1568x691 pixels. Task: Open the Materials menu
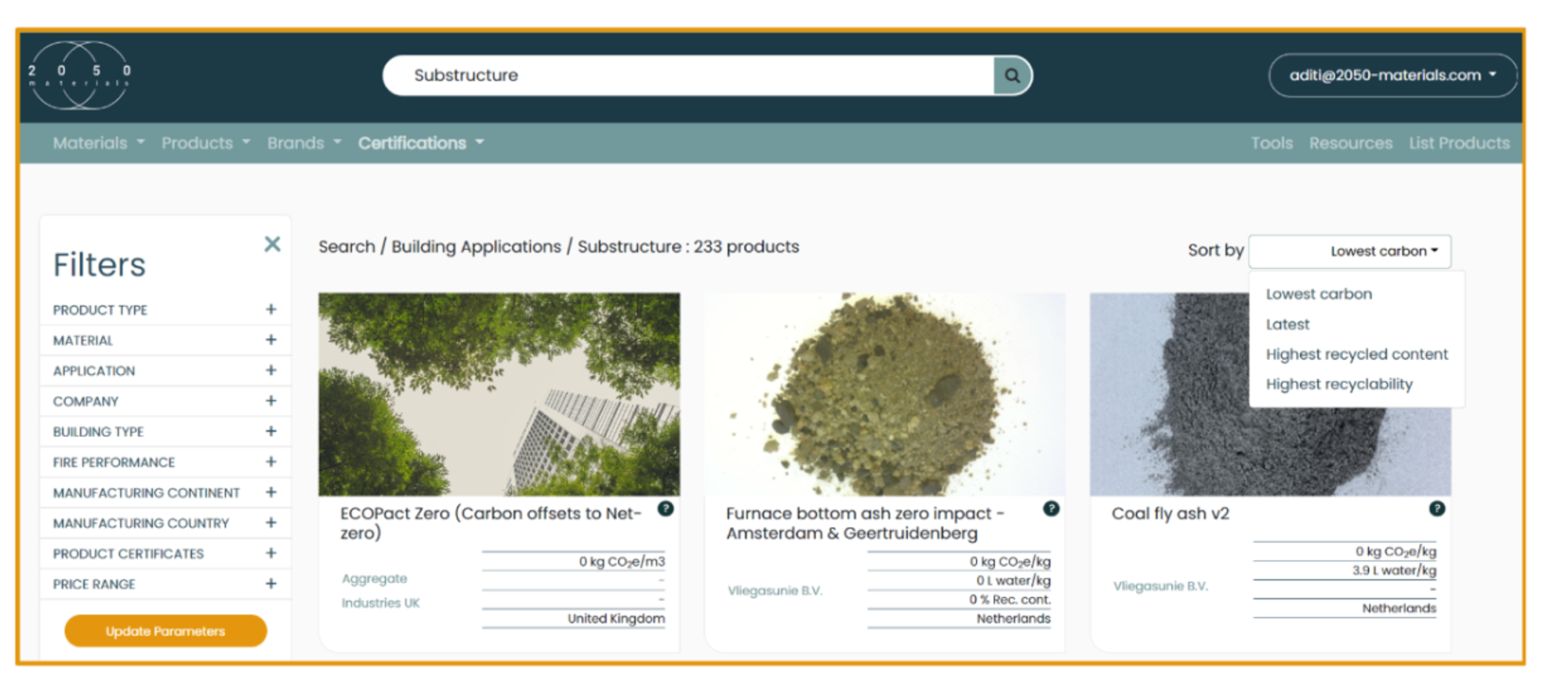(98, 144)
